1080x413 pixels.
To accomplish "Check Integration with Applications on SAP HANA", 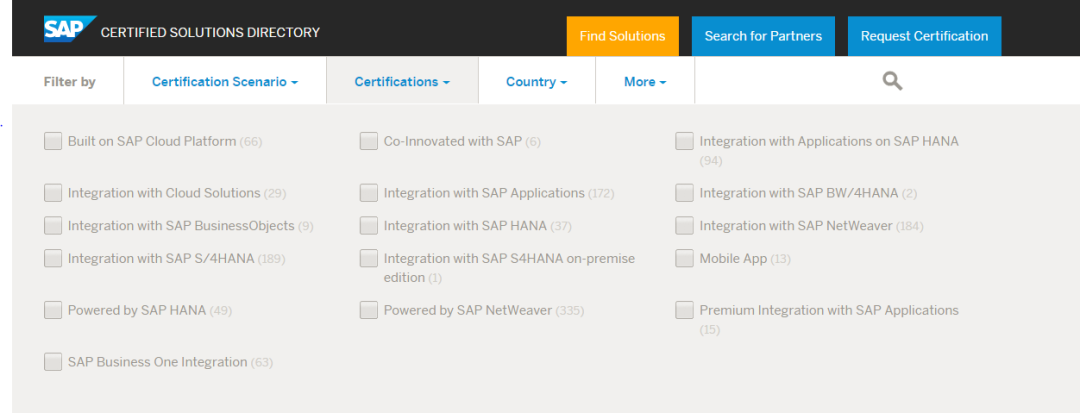I will (x=684, y=141).
